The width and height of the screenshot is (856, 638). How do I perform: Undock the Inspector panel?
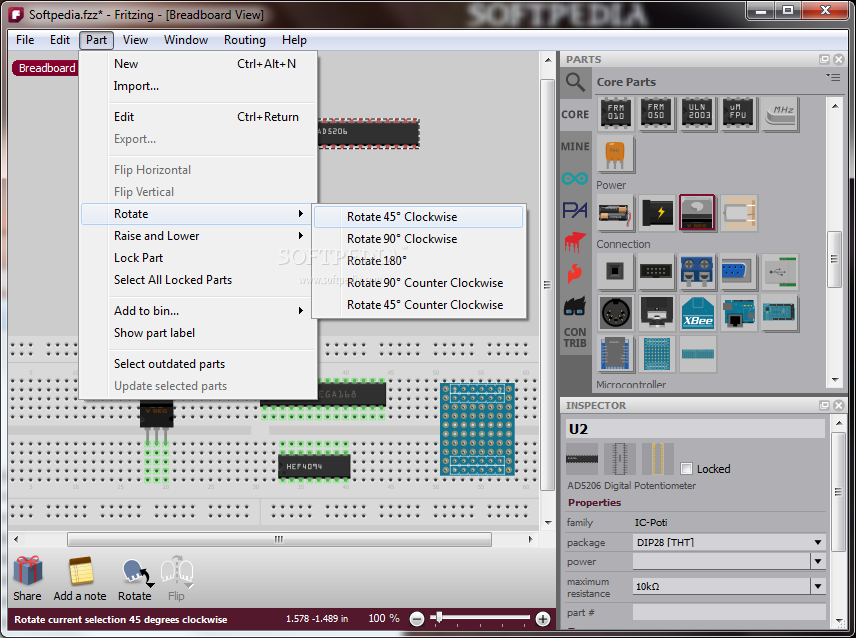(824, 405)
